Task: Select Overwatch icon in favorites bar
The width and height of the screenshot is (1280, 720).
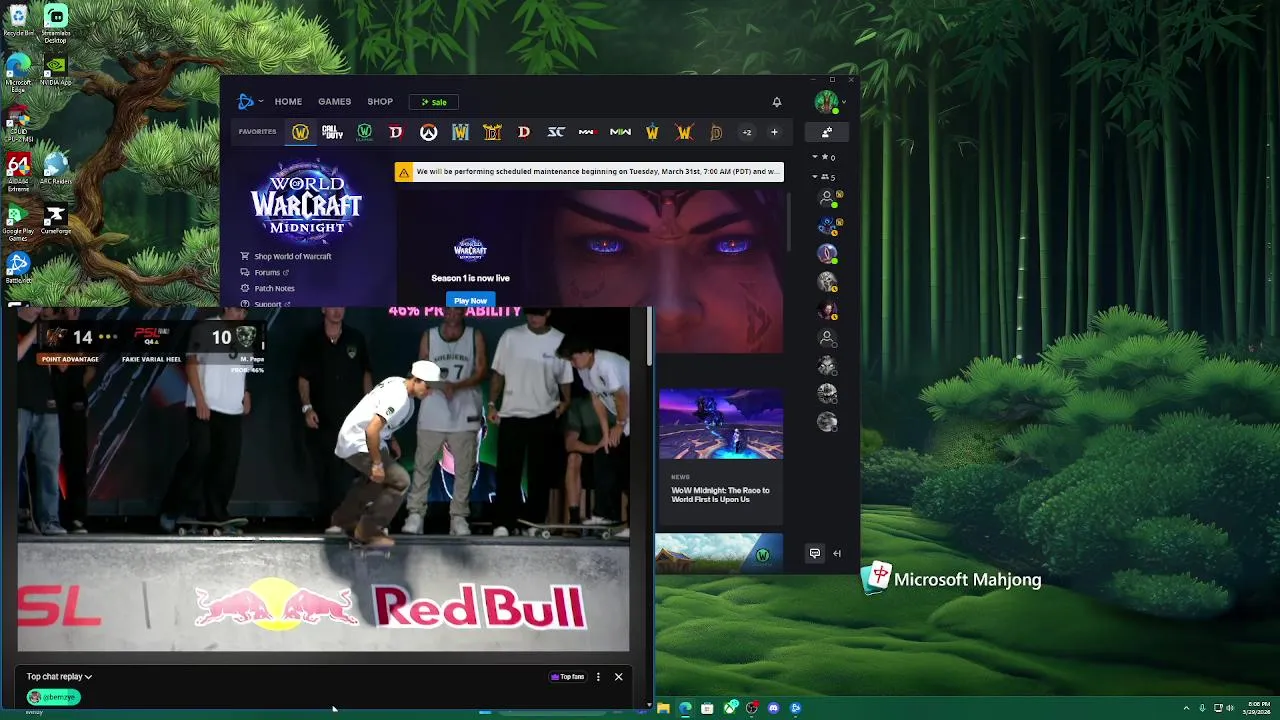Action: tap(428, 132)
